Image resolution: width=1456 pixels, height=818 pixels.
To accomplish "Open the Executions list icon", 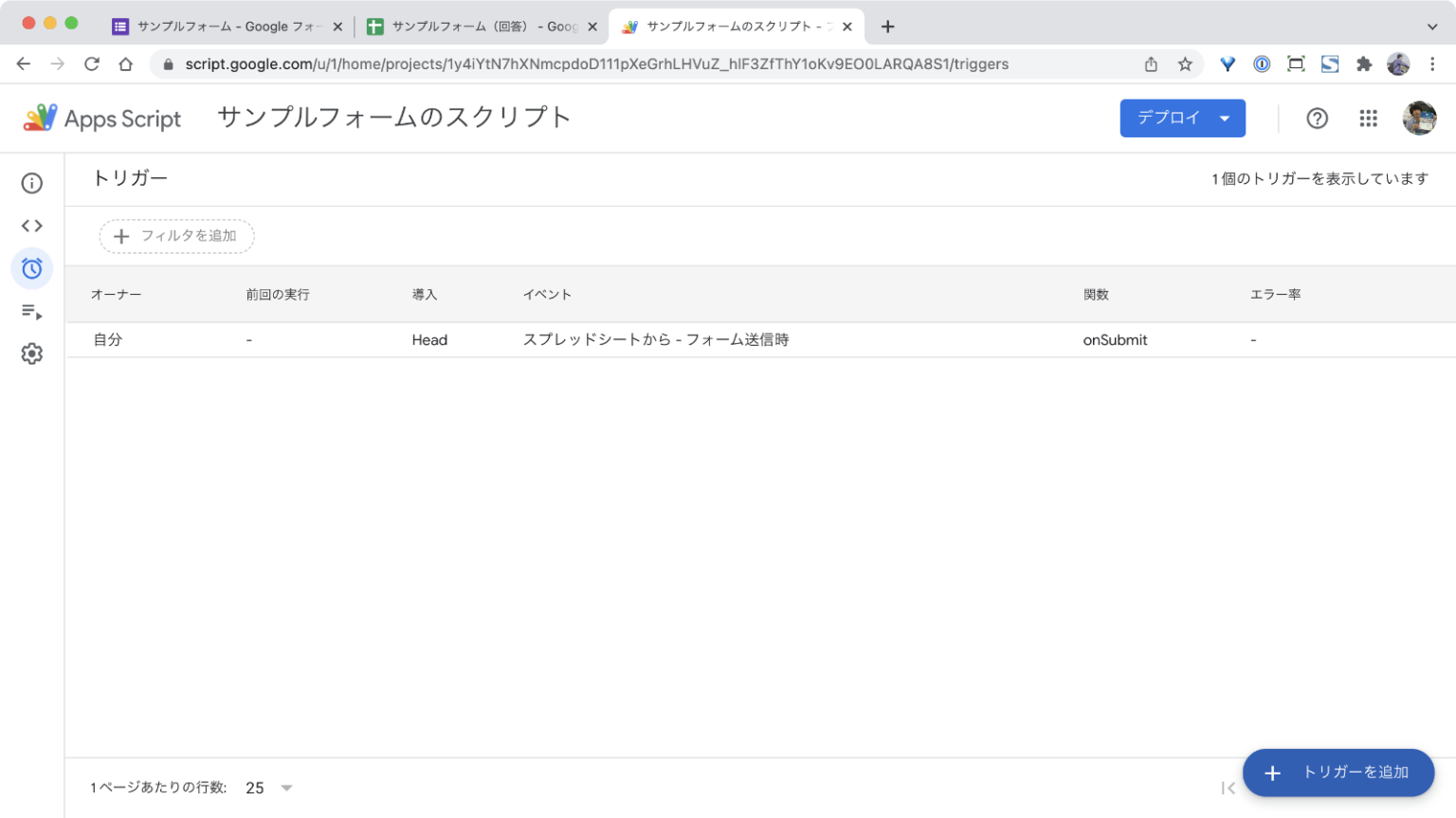I will pos(32,312).
